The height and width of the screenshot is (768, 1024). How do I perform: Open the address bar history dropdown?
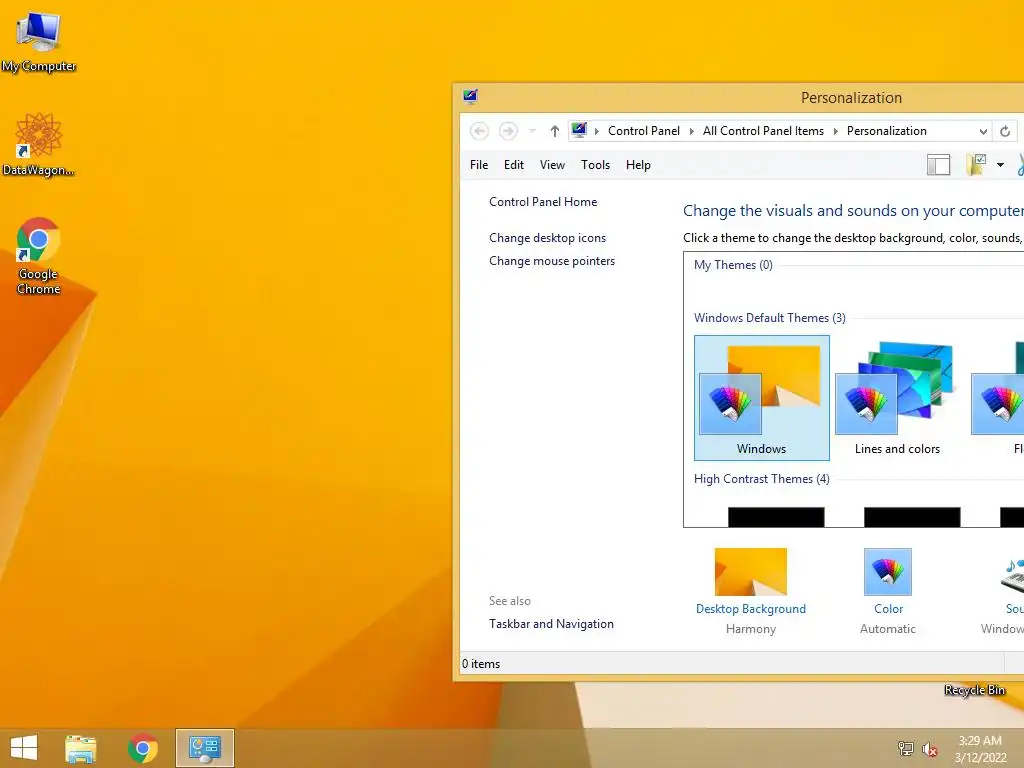point(983,131)
